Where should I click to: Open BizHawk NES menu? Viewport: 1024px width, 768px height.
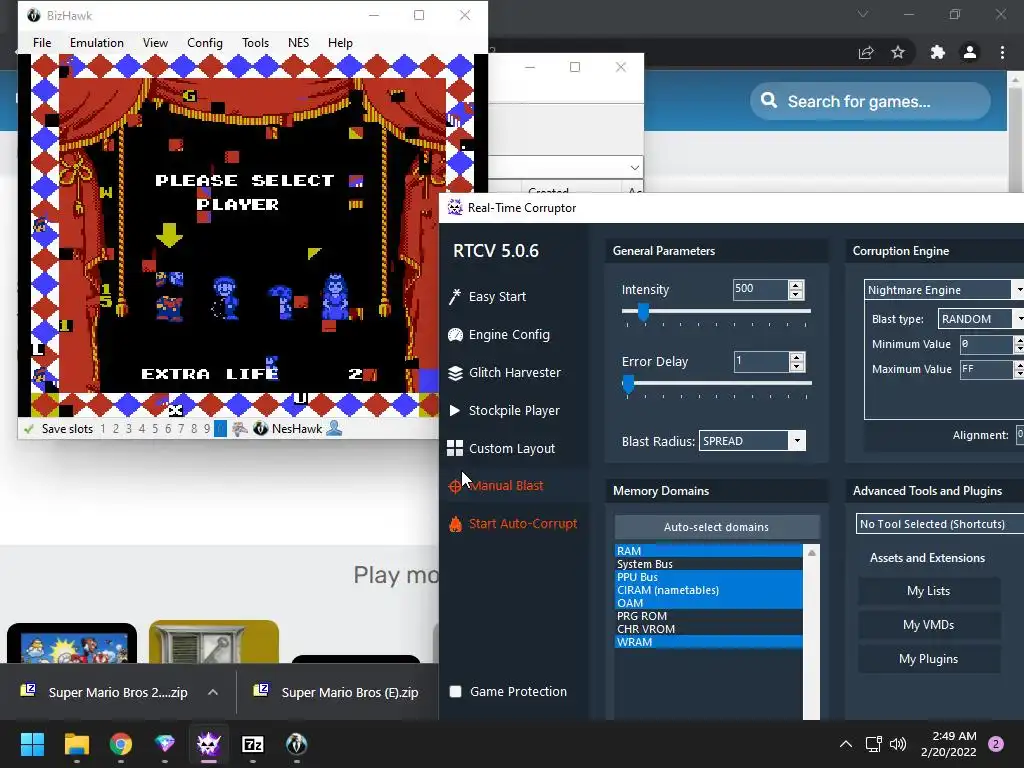click(x=298, y=42)
